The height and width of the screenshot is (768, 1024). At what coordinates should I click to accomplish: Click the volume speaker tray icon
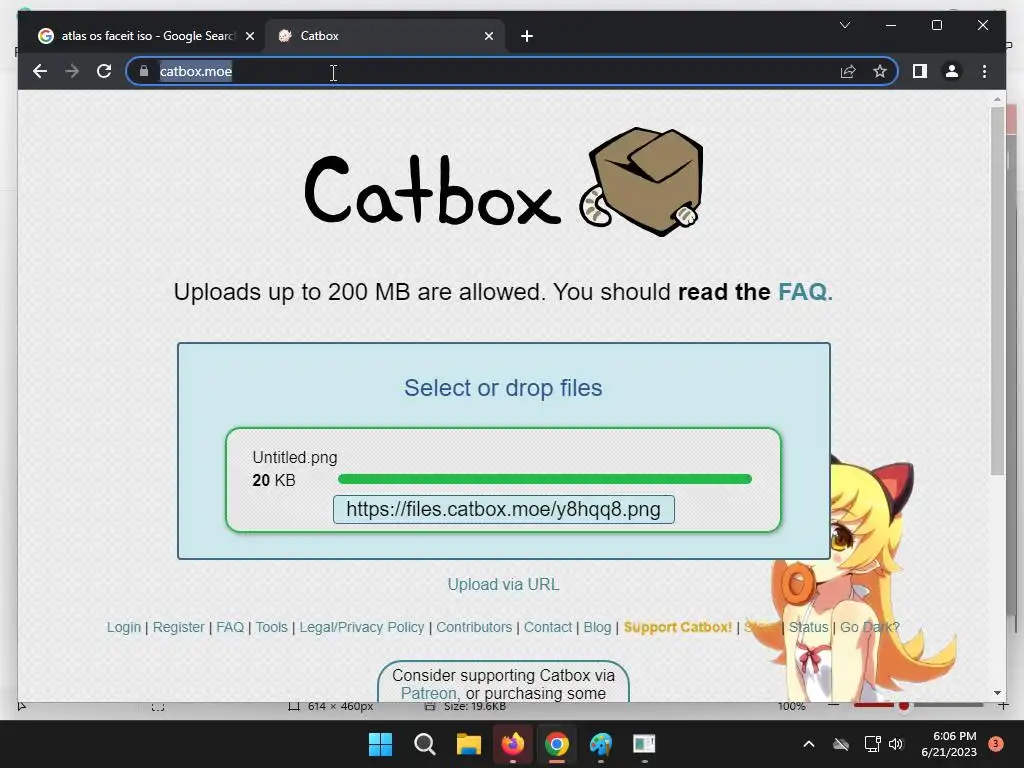(x=896, y=744)
